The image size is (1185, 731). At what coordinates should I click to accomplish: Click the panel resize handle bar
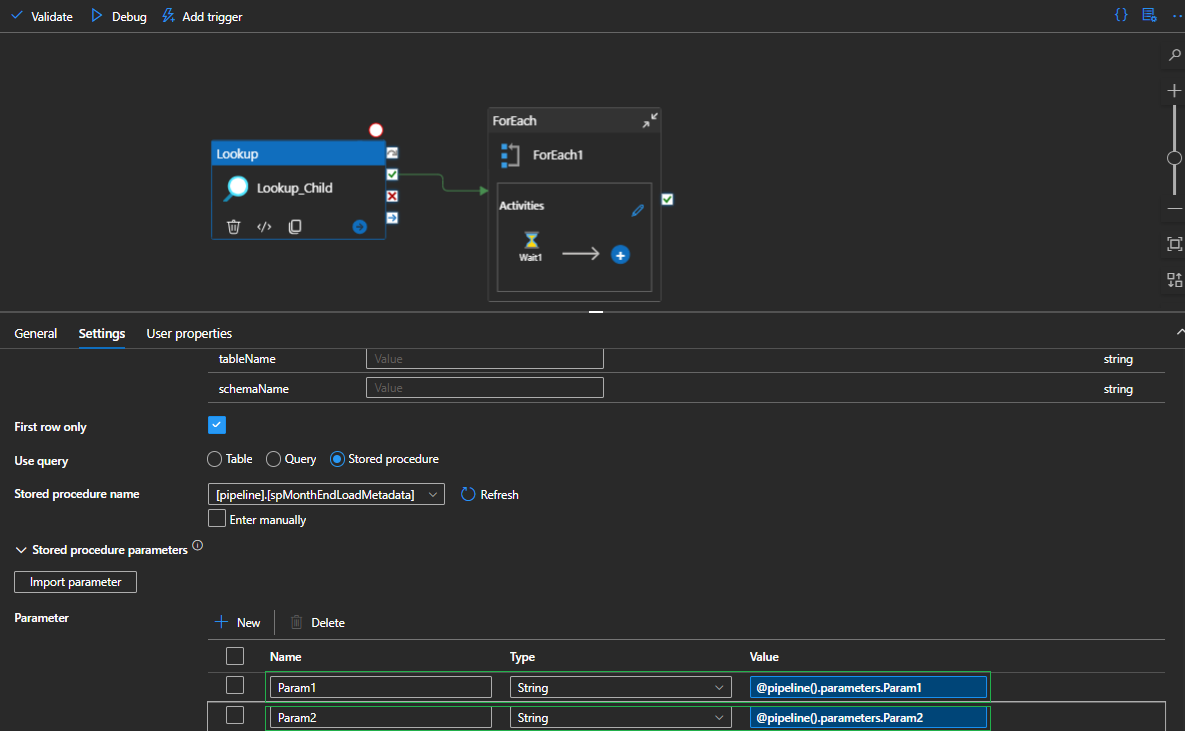[x=596, y=311]
